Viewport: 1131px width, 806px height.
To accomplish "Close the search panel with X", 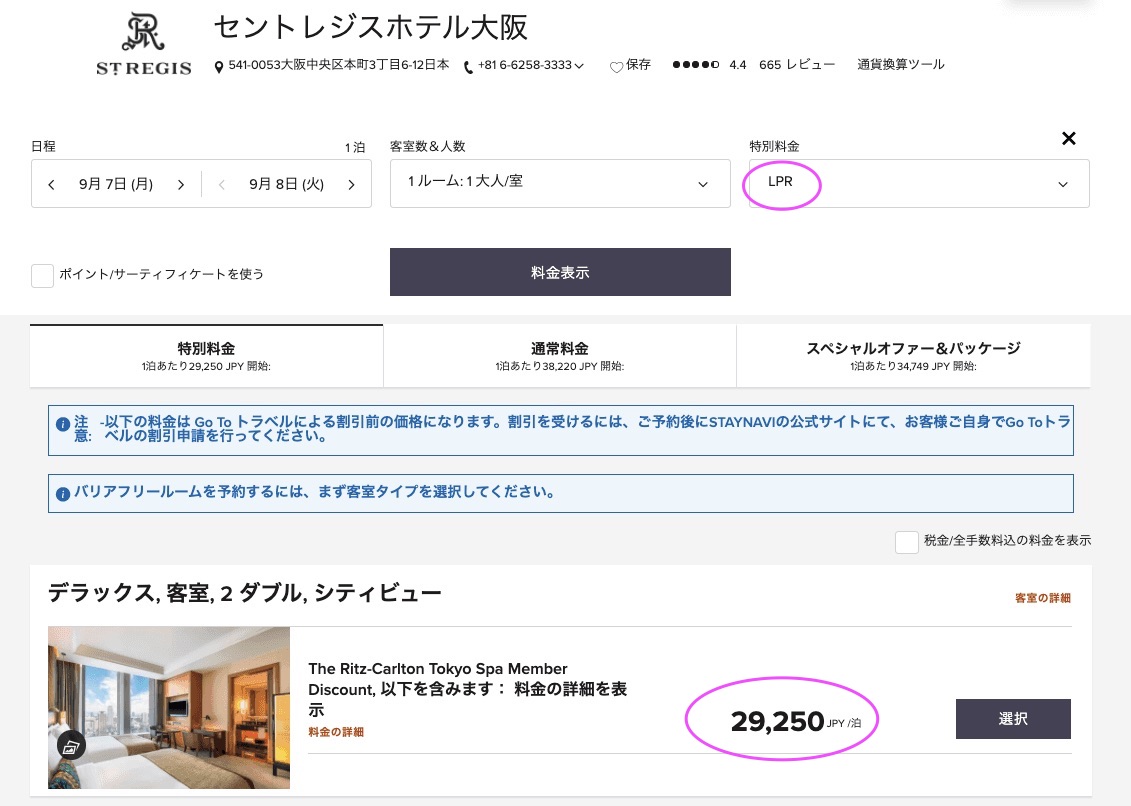I will click(1068, 139).
